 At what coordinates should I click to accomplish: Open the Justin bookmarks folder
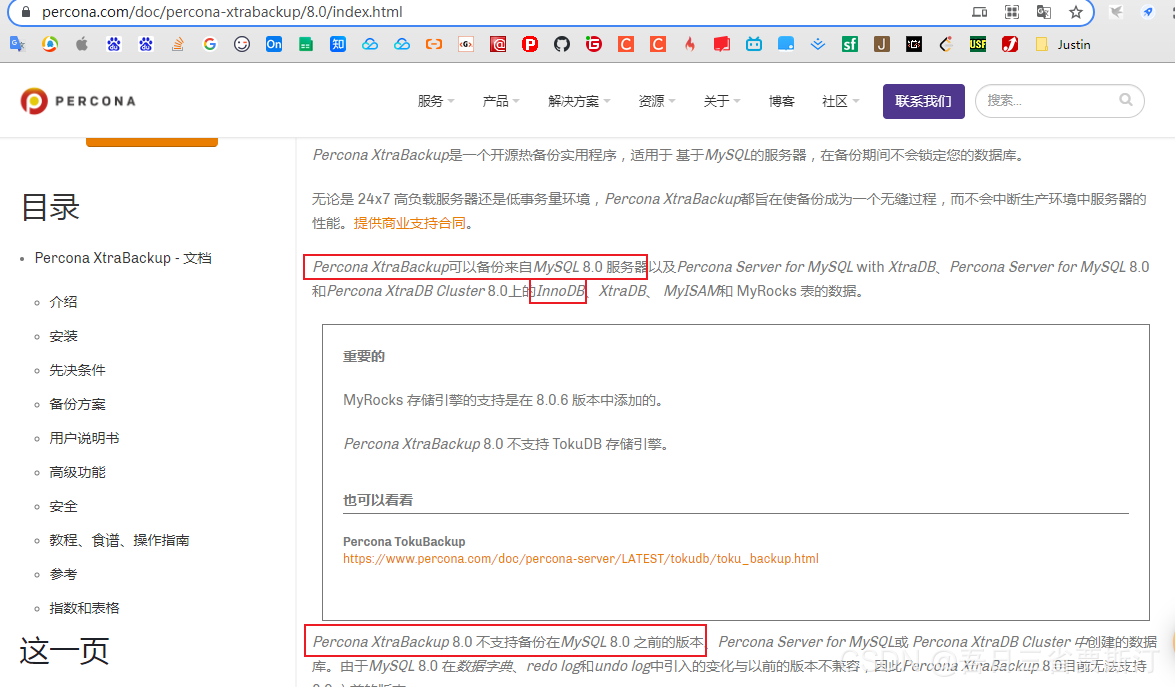coord(1063,44)
